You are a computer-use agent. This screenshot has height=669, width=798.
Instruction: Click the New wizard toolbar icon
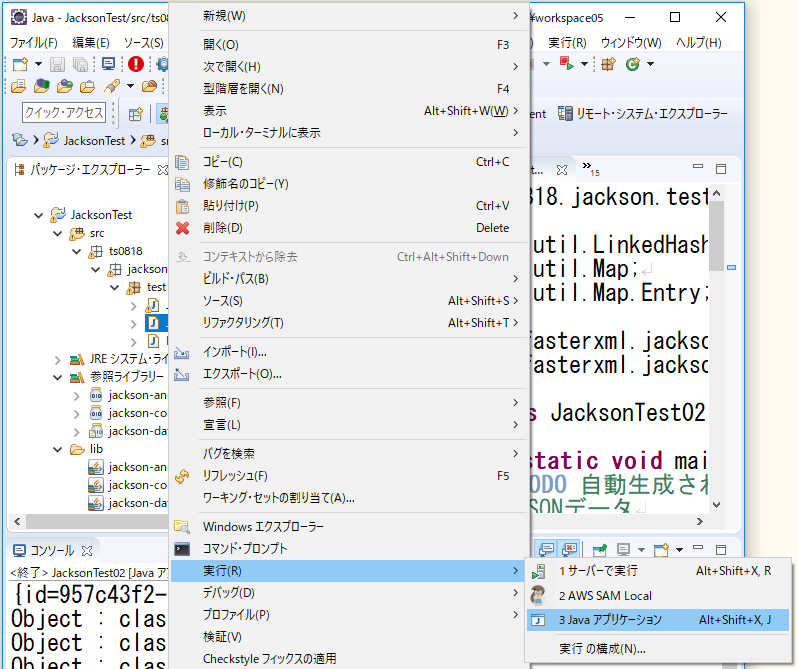[20, 64]
